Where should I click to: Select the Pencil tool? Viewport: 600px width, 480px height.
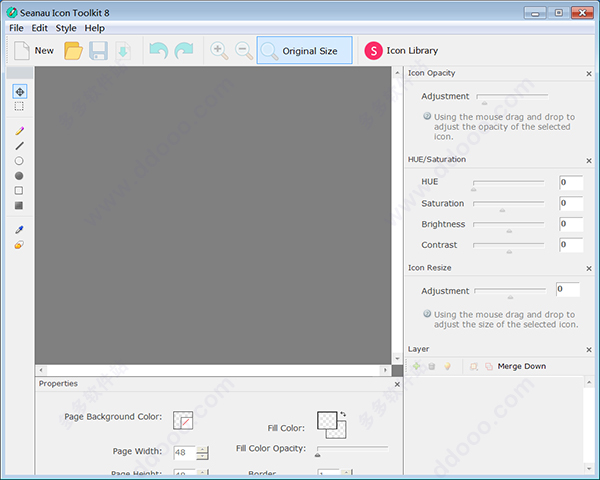pos(20,131)
